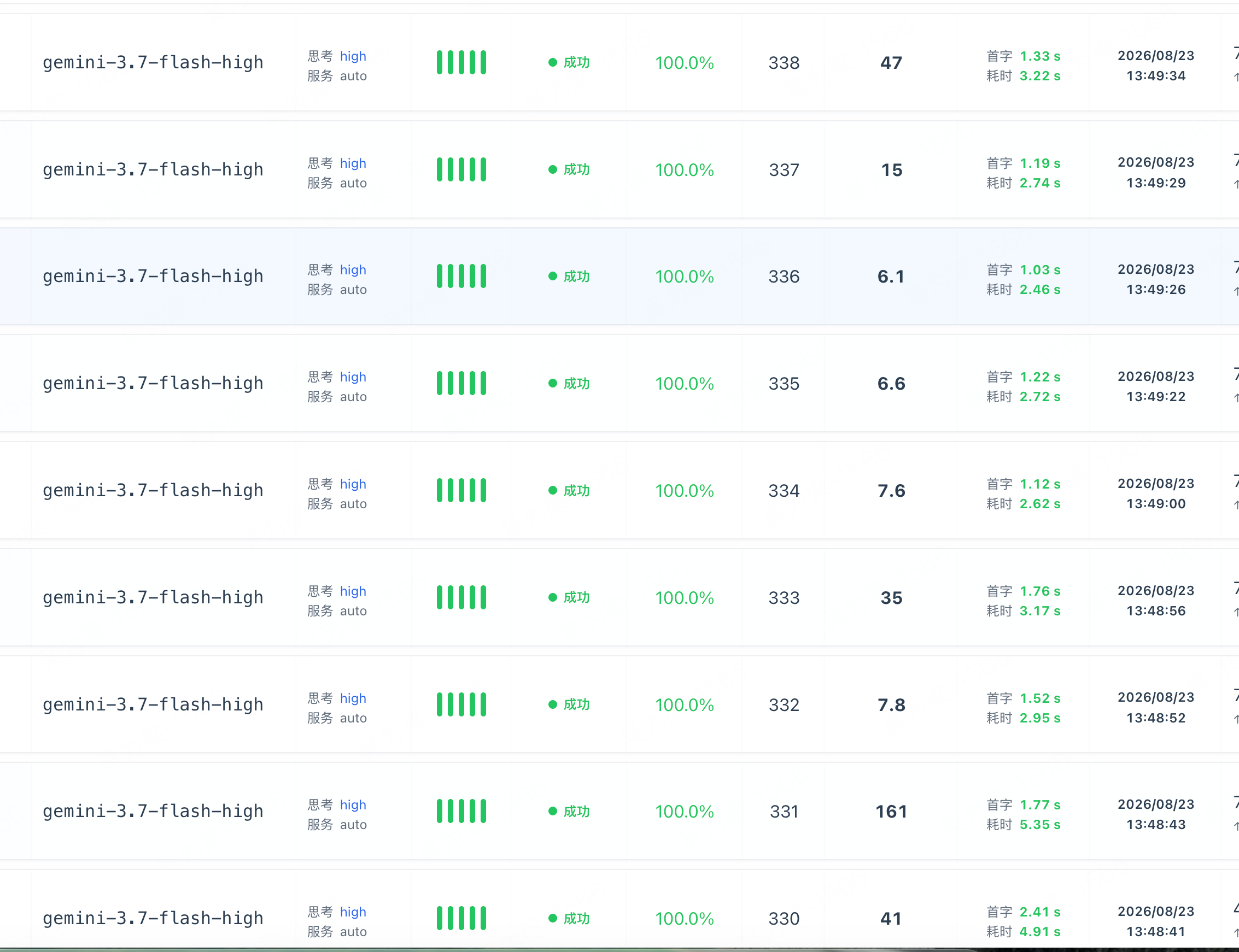Click blue high thinking label, row 337
This screenshot has width=1239, height=952.
point(353,163)
